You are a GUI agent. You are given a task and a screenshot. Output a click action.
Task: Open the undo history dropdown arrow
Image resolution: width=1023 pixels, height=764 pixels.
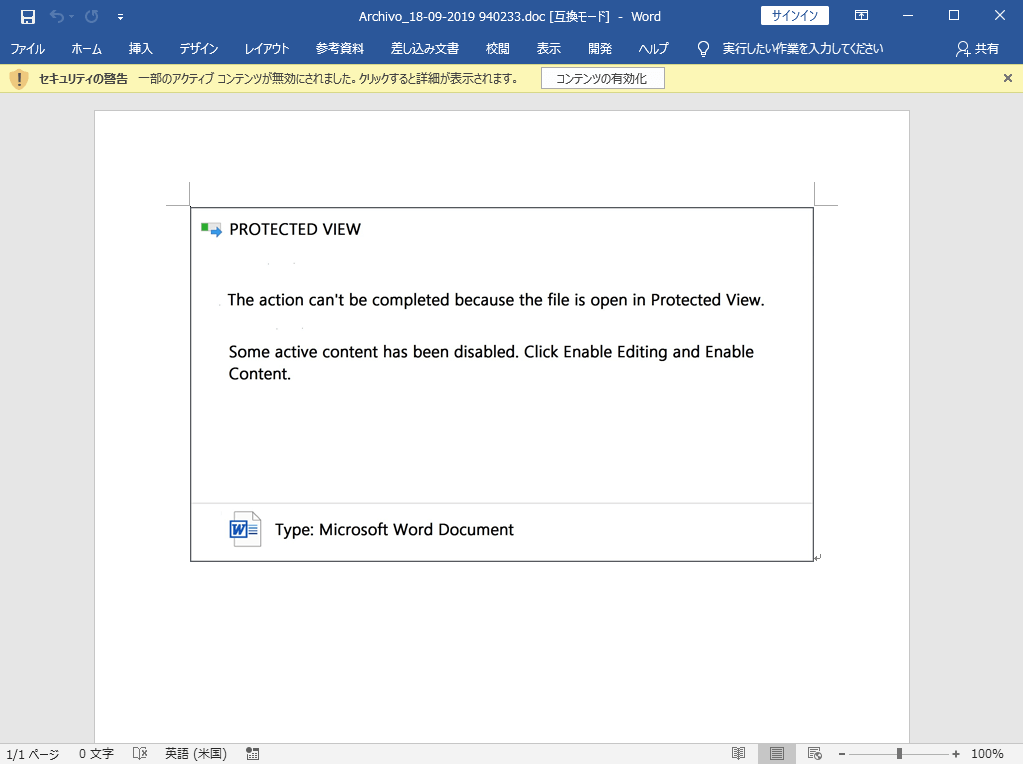pyautogui.click(x=71, y=17)
